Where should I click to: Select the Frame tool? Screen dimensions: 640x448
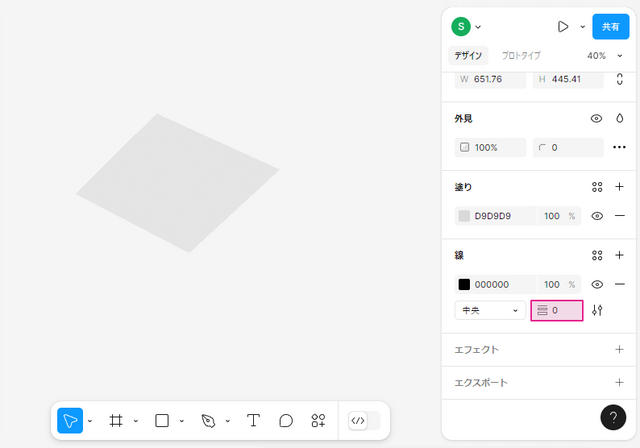116,421
